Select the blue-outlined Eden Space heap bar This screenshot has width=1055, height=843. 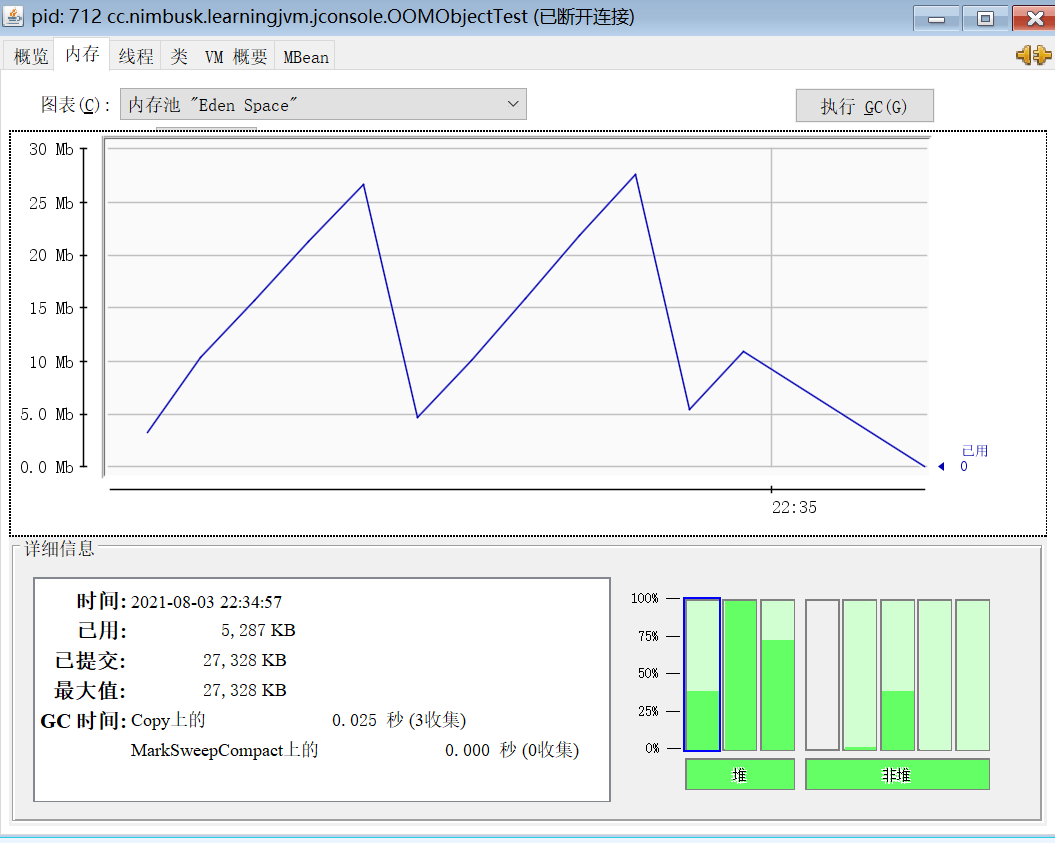coord(702,675)
